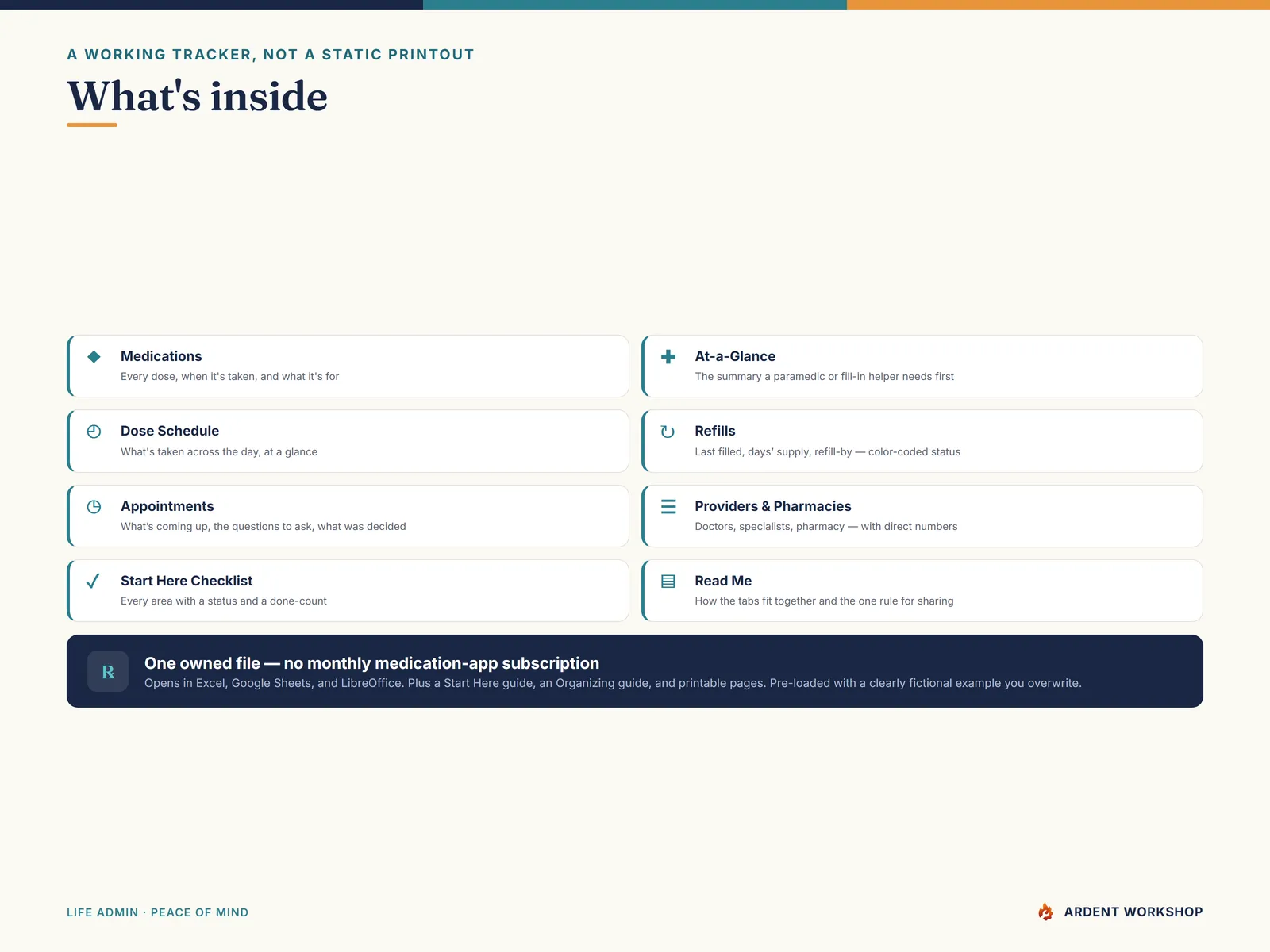The height and width of the screenshot is (952, 1270).
Task: Click the circular arrow icon beside Refills
Action: (x=668, y=432)
